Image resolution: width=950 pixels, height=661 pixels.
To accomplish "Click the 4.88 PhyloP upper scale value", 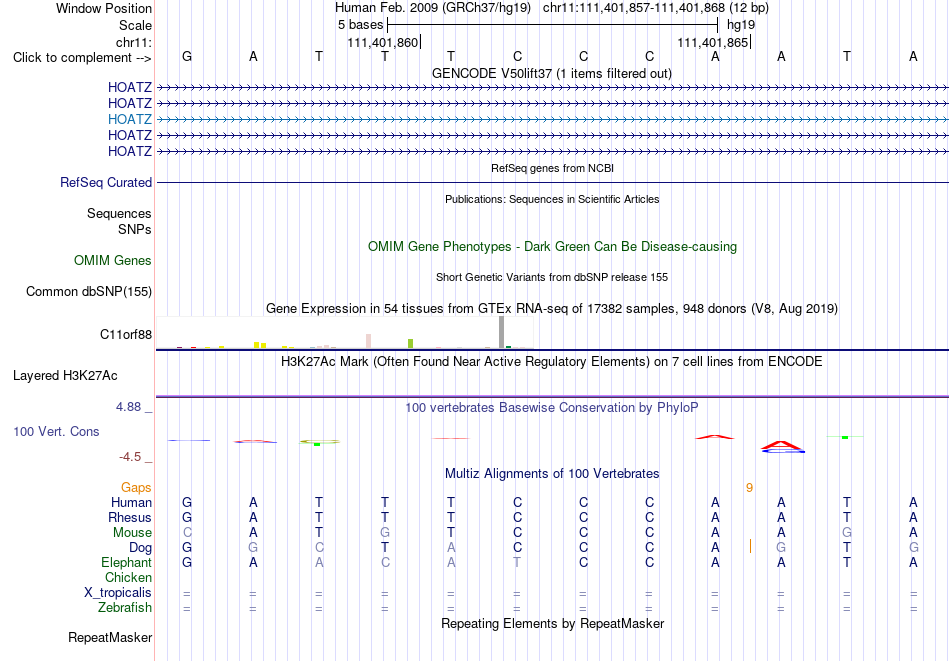I will coord(128,407).
